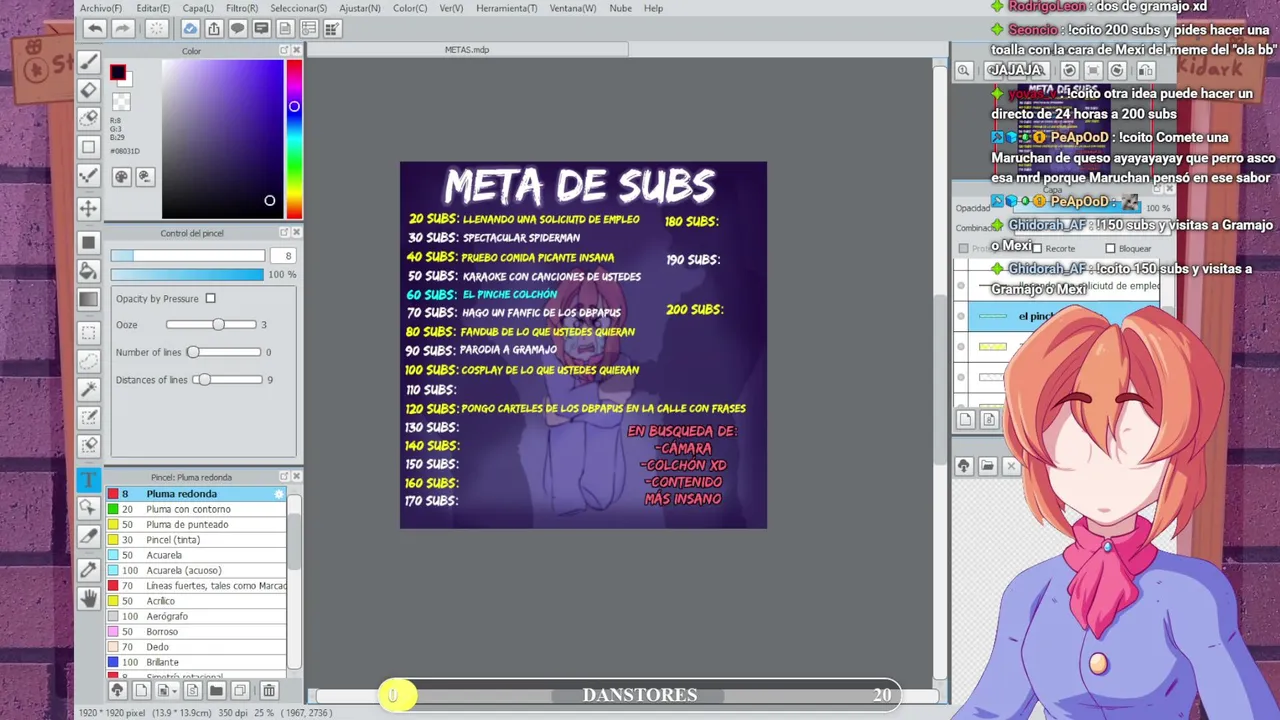The height and width of the screenshot is (720, 1280).
Task: Open the Ventana(W) menu
Action: [x=573, y=8]
